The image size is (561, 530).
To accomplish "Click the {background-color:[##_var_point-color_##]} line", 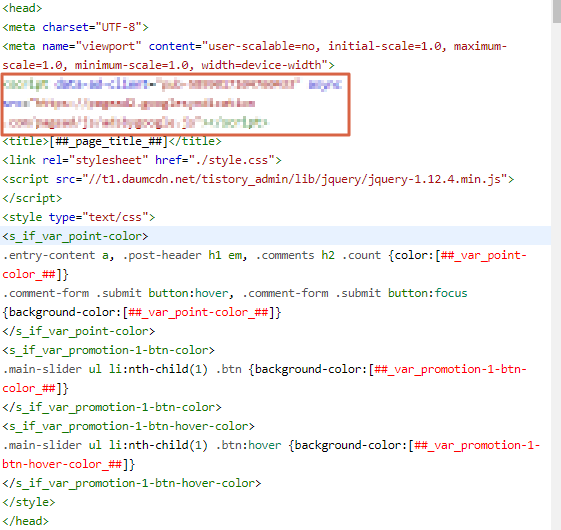I will (x=142, y=312).
